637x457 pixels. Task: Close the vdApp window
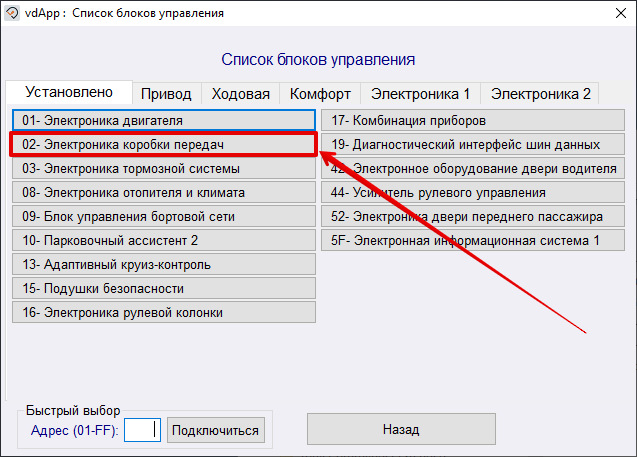620,13
